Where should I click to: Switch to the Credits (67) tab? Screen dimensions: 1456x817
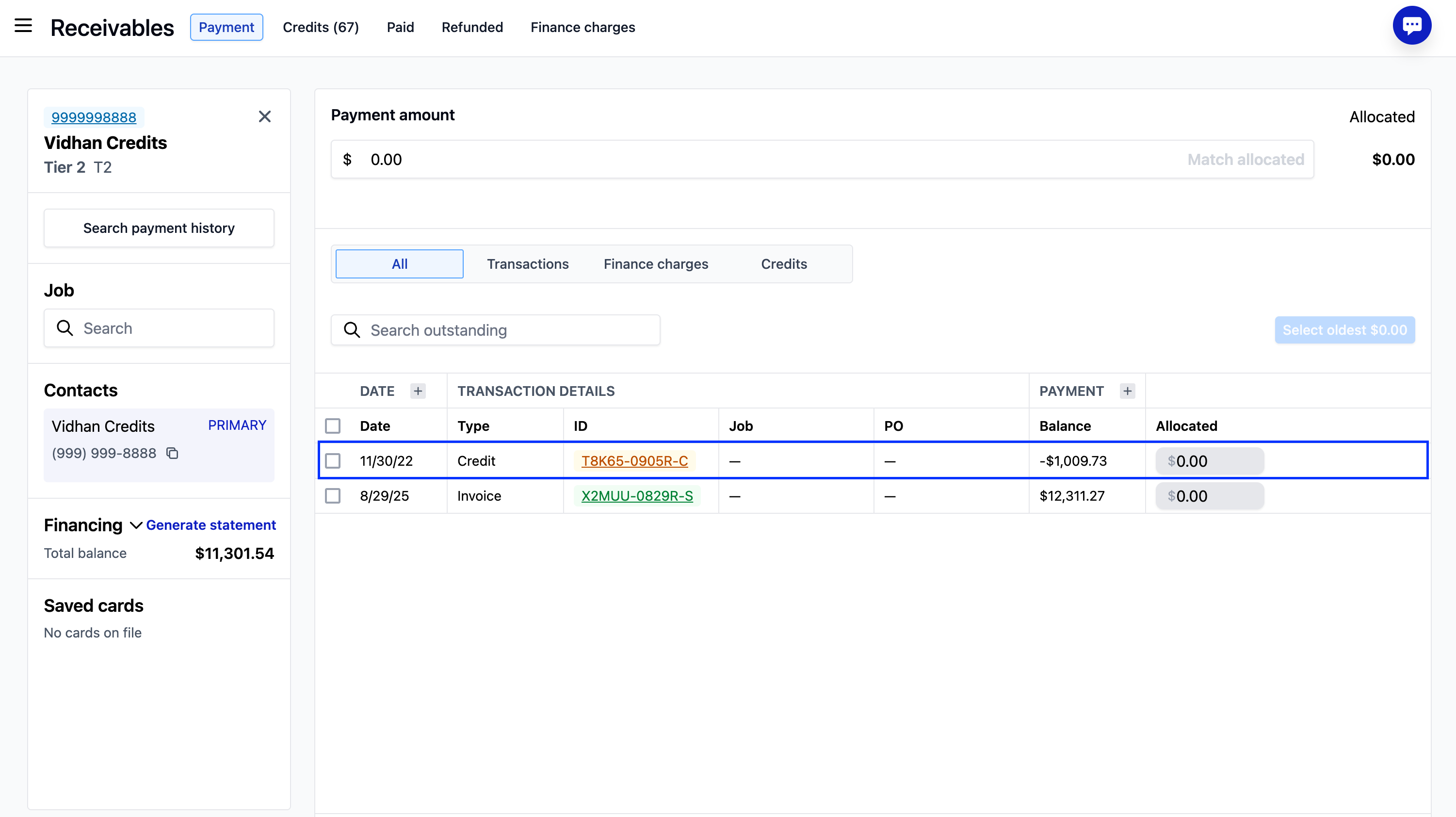321,27
